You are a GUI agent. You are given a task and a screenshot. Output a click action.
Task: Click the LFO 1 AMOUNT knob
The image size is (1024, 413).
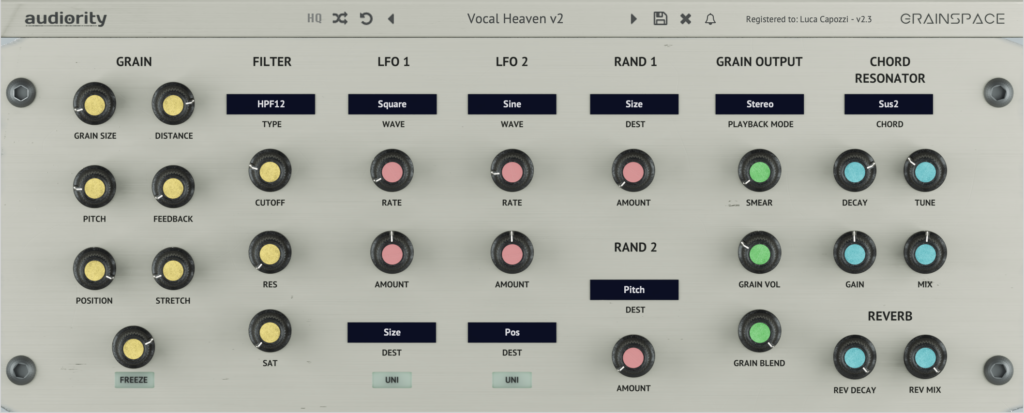392,252
